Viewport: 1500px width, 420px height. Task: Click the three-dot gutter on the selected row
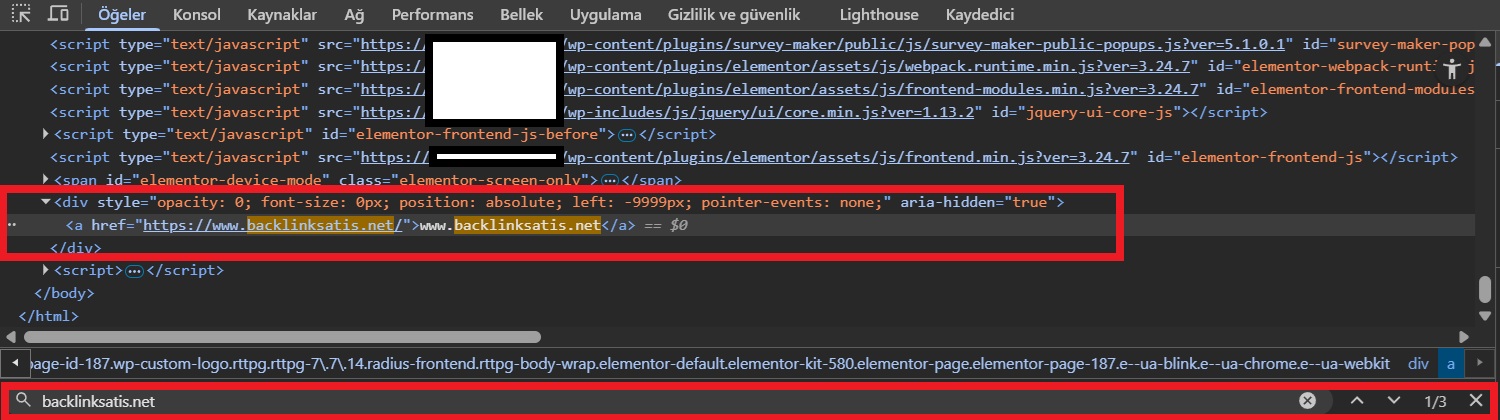[11, 225]
